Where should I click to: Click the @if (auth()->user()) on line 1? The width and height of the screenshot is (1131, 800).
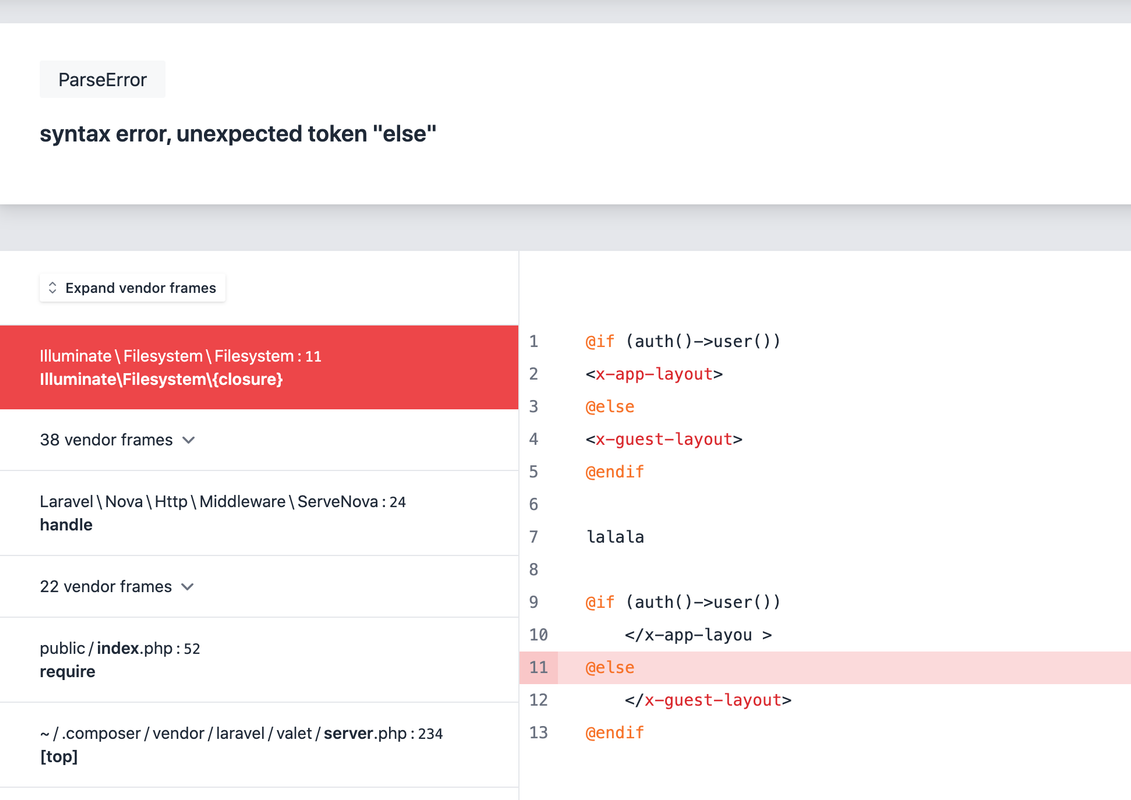(x=683, y=341)
